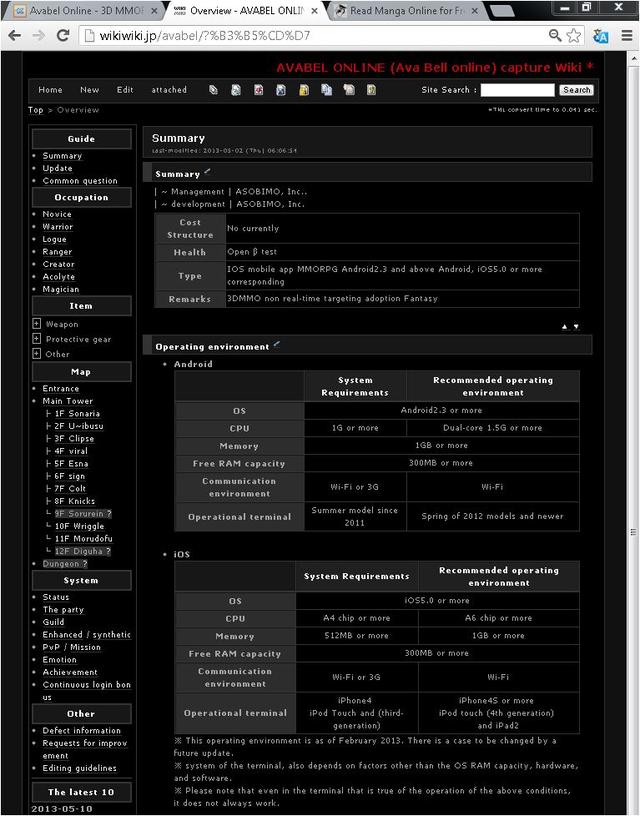The height and width of the screenshot is (816, 640).
Task: Edit the Summary section via pencil icon
Action: [207, 171]
